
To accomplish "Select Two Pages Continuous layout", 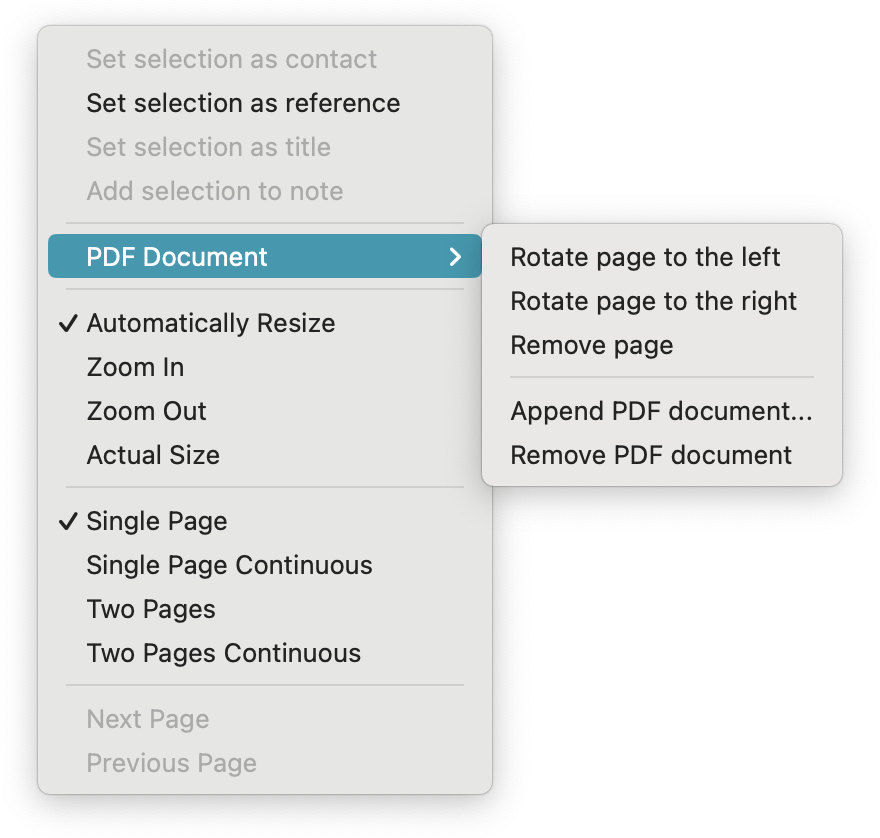I will point(223,653).
